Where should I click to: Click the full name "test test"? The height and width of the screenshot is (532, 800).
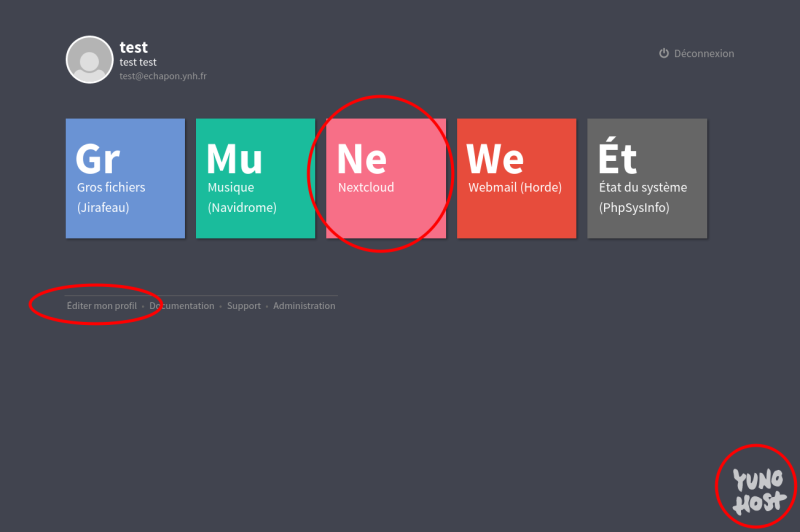pyautogui.click(x=141, y=62)
